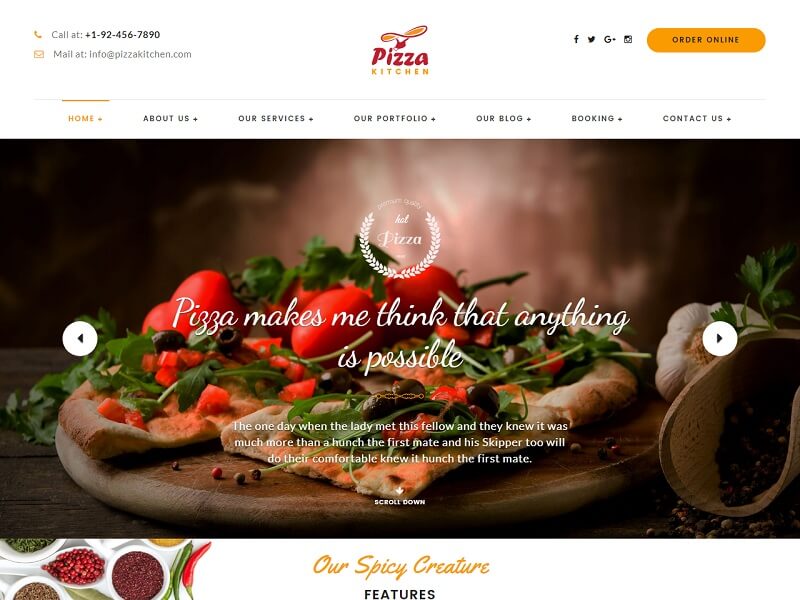Expand the About Us menu
The image size is (800, 600).
(170, 118)
